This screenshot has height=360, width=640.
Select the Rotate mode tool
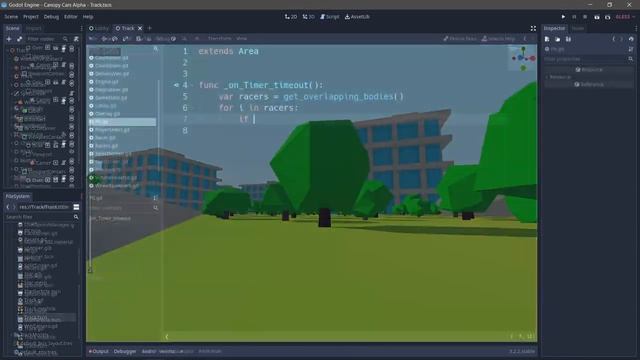pos(115,38)
